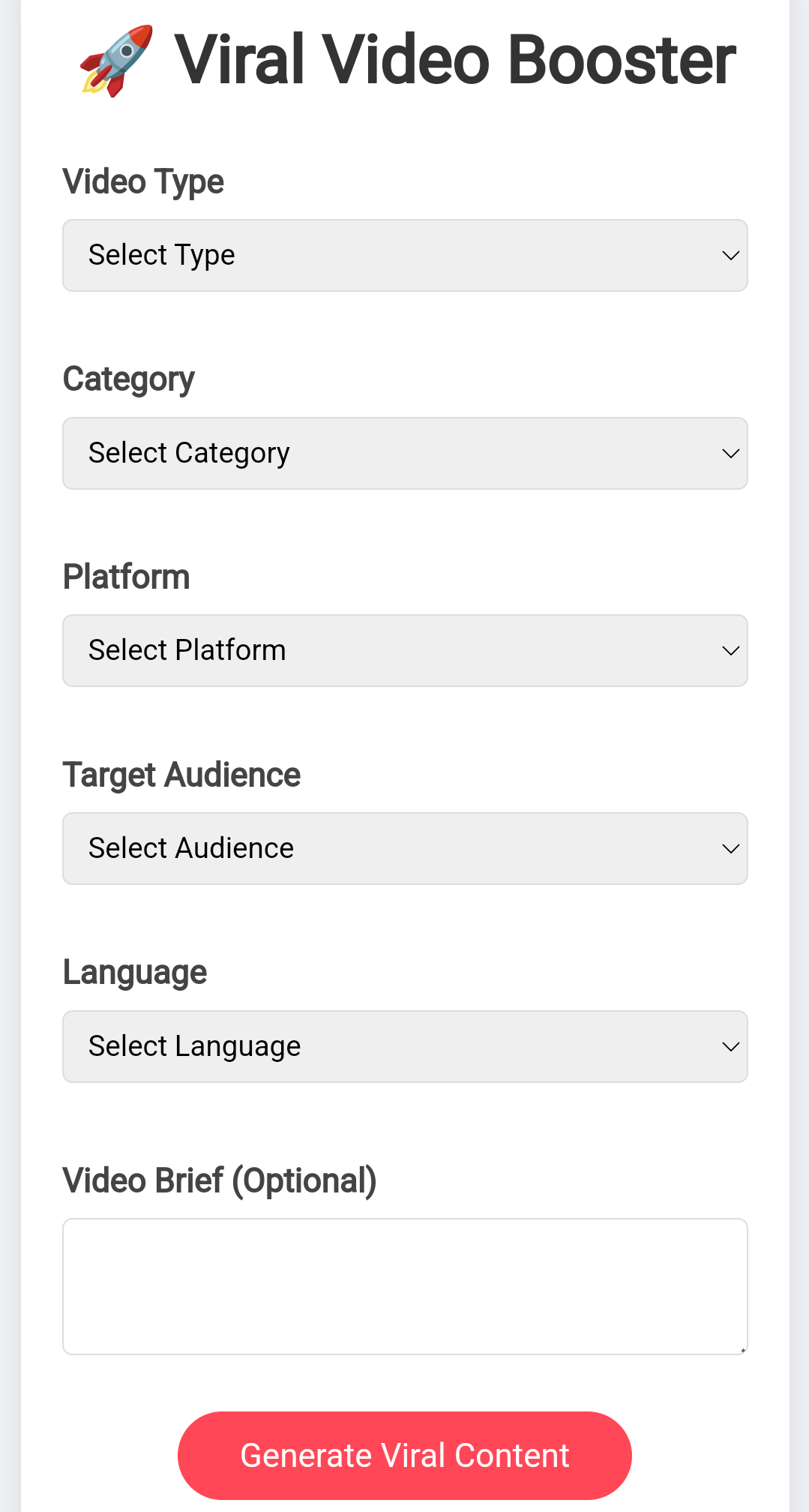Click the Category field label

[129, 379]
